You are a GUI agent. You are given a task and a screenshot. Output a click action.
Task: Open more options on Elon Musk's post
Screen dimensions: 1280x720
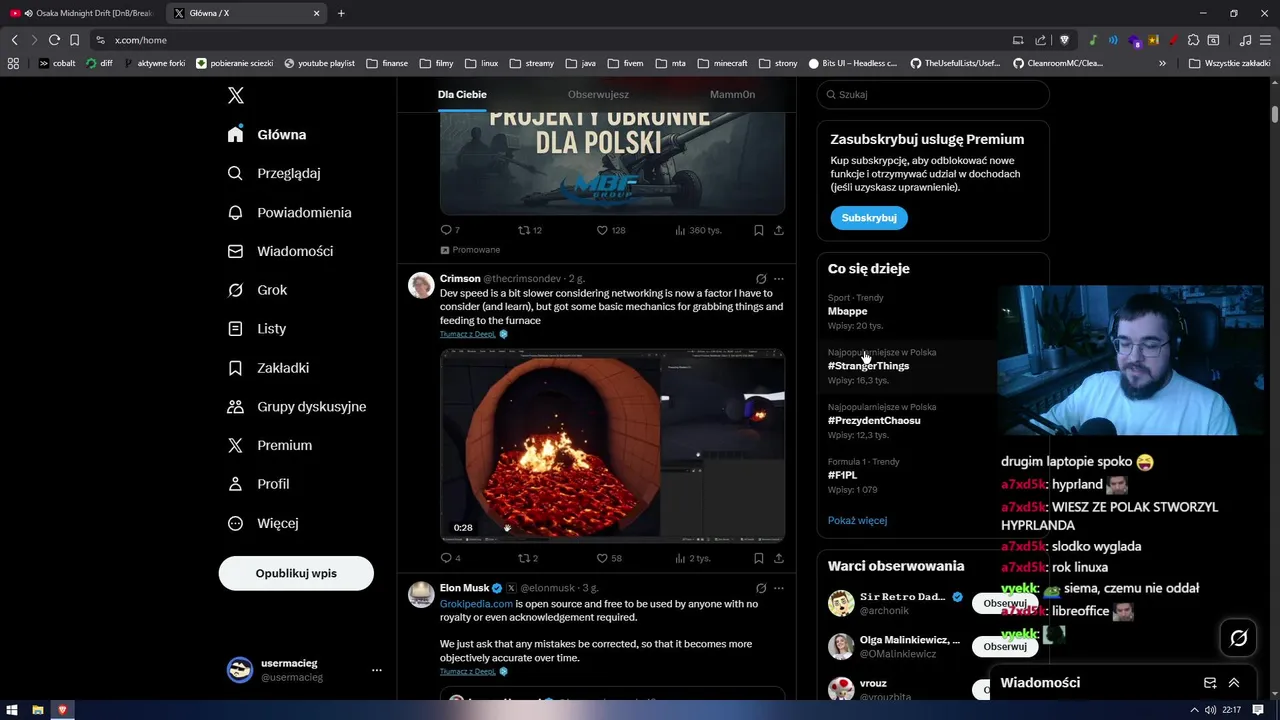pos(779,588)
